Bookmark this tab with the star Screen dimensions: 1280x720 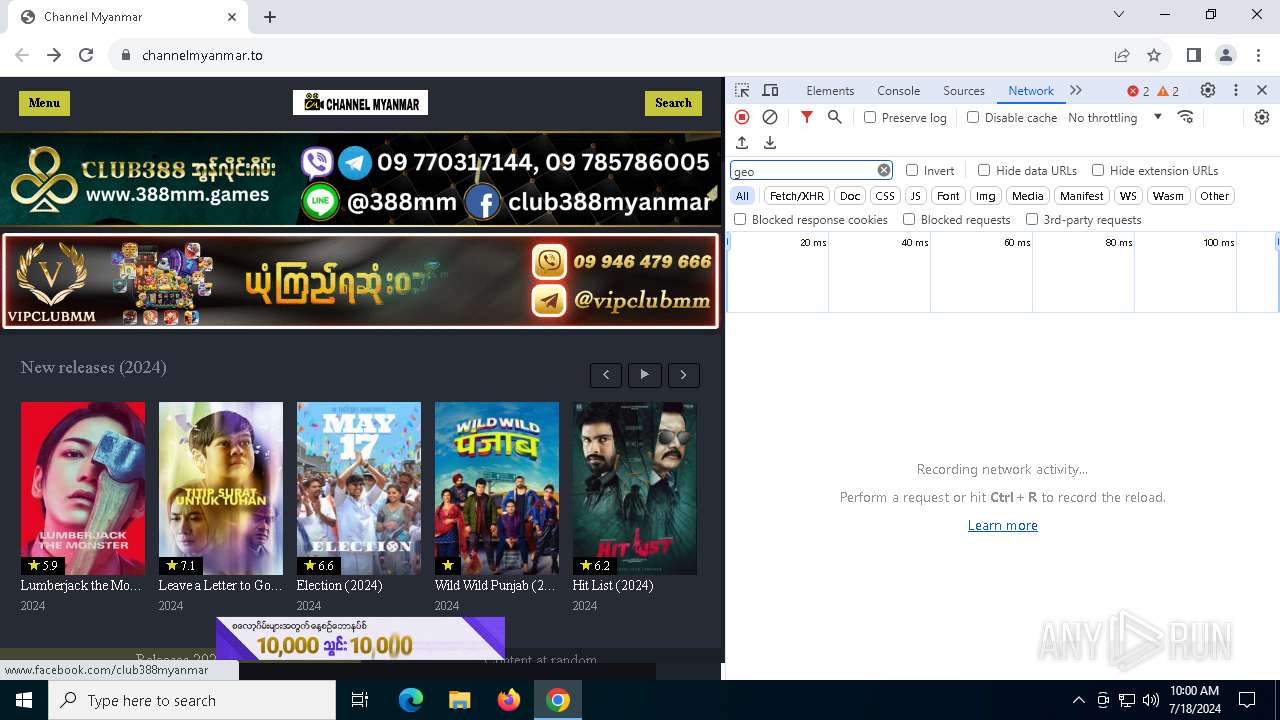pyautogui.click(x=1154, y=55)
